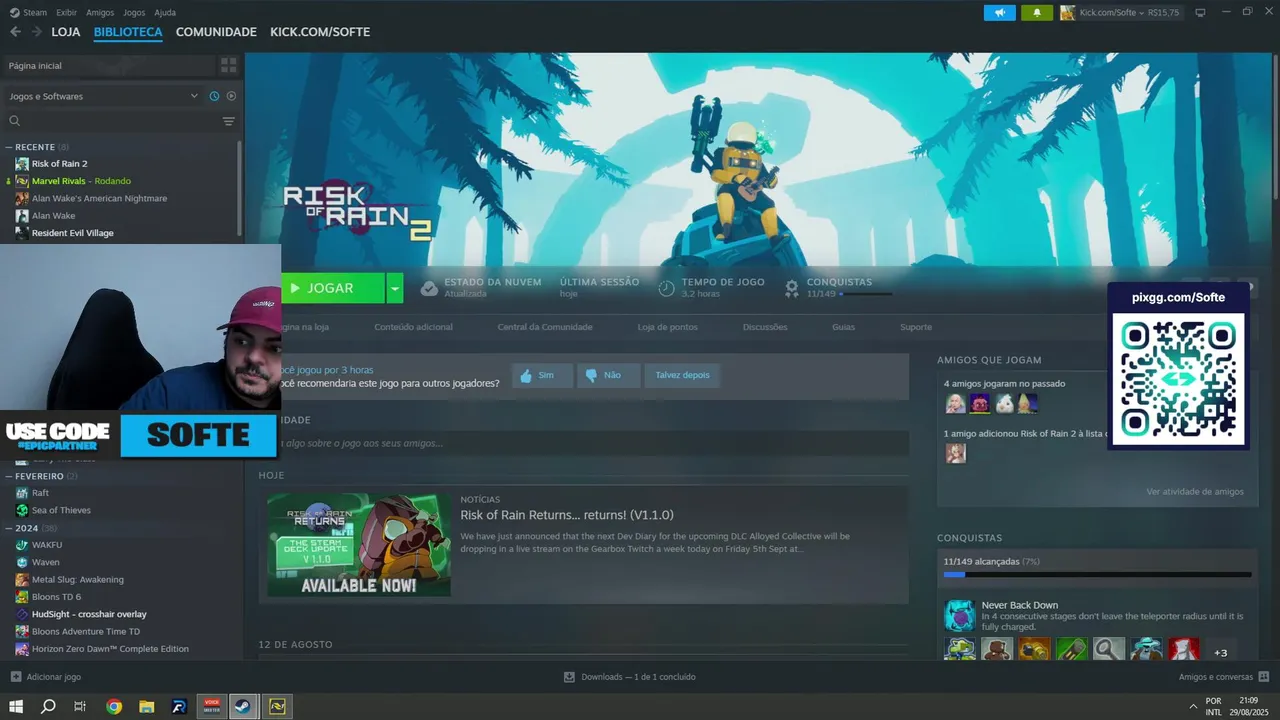Click the Raft game icon
Viewport: 1280px width, 720px height.
coord(22,493)
